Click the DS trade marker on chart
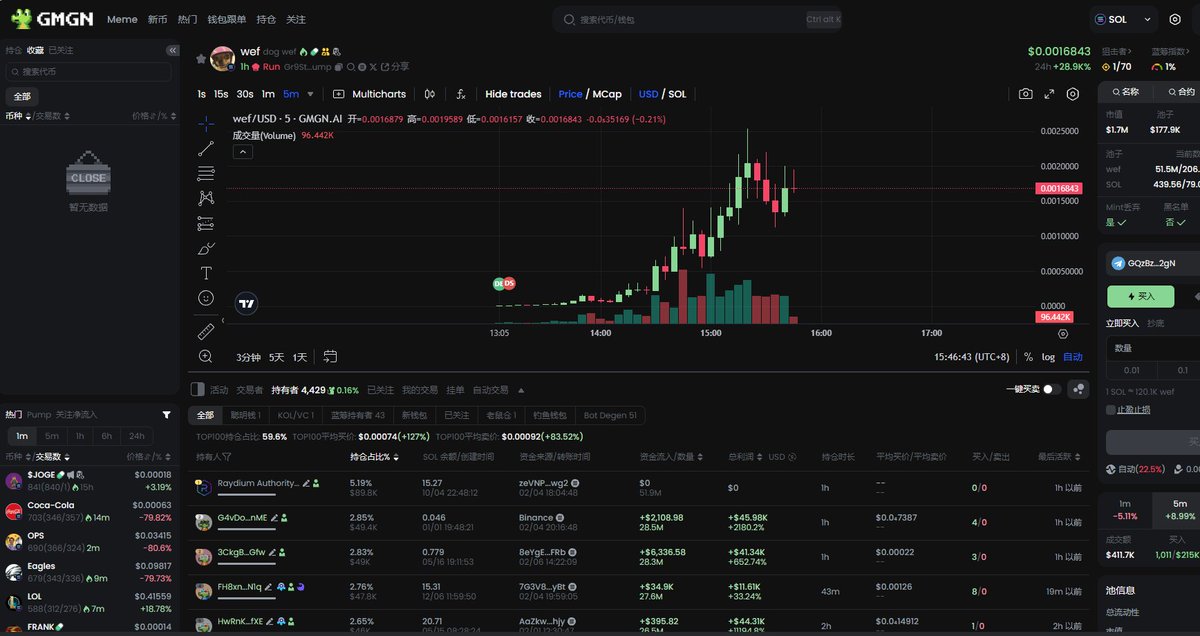The height and width of the screenshot is (636, 1200). point(509,284)
